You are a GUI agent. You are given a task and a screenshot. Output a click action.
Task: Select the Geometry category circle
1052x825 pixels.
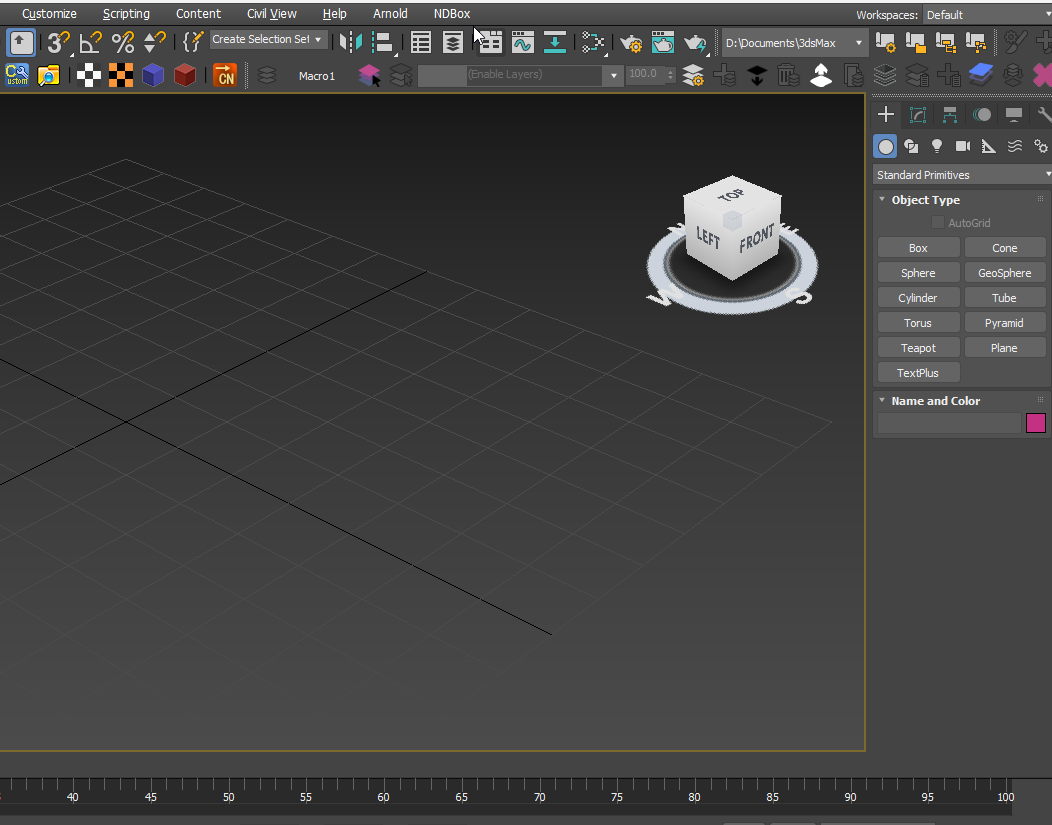tap(886, 146)
